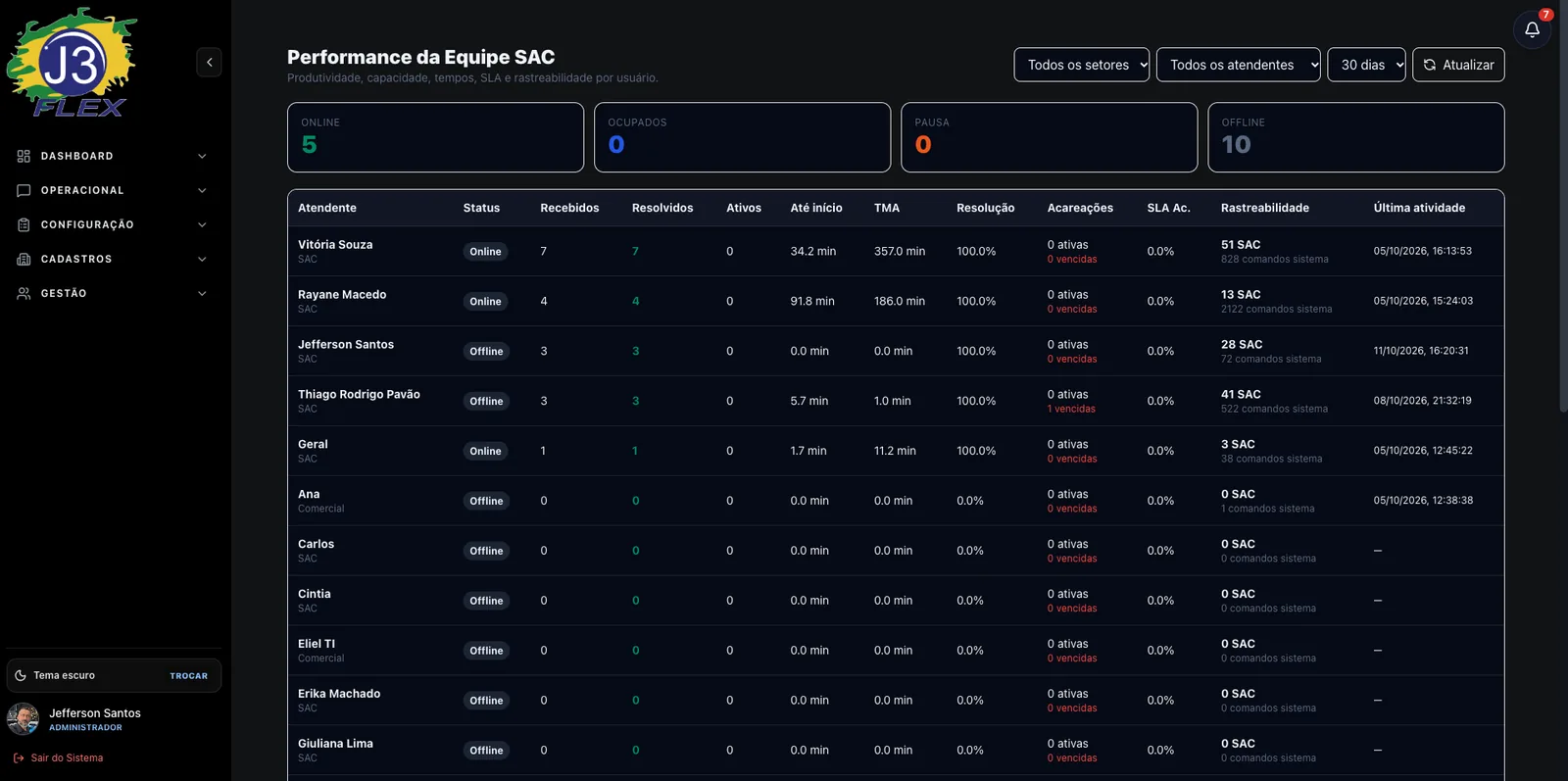
Task: Expand the Cadastros menu chevron
Action: pyautogui.click(x=202, y=259)
